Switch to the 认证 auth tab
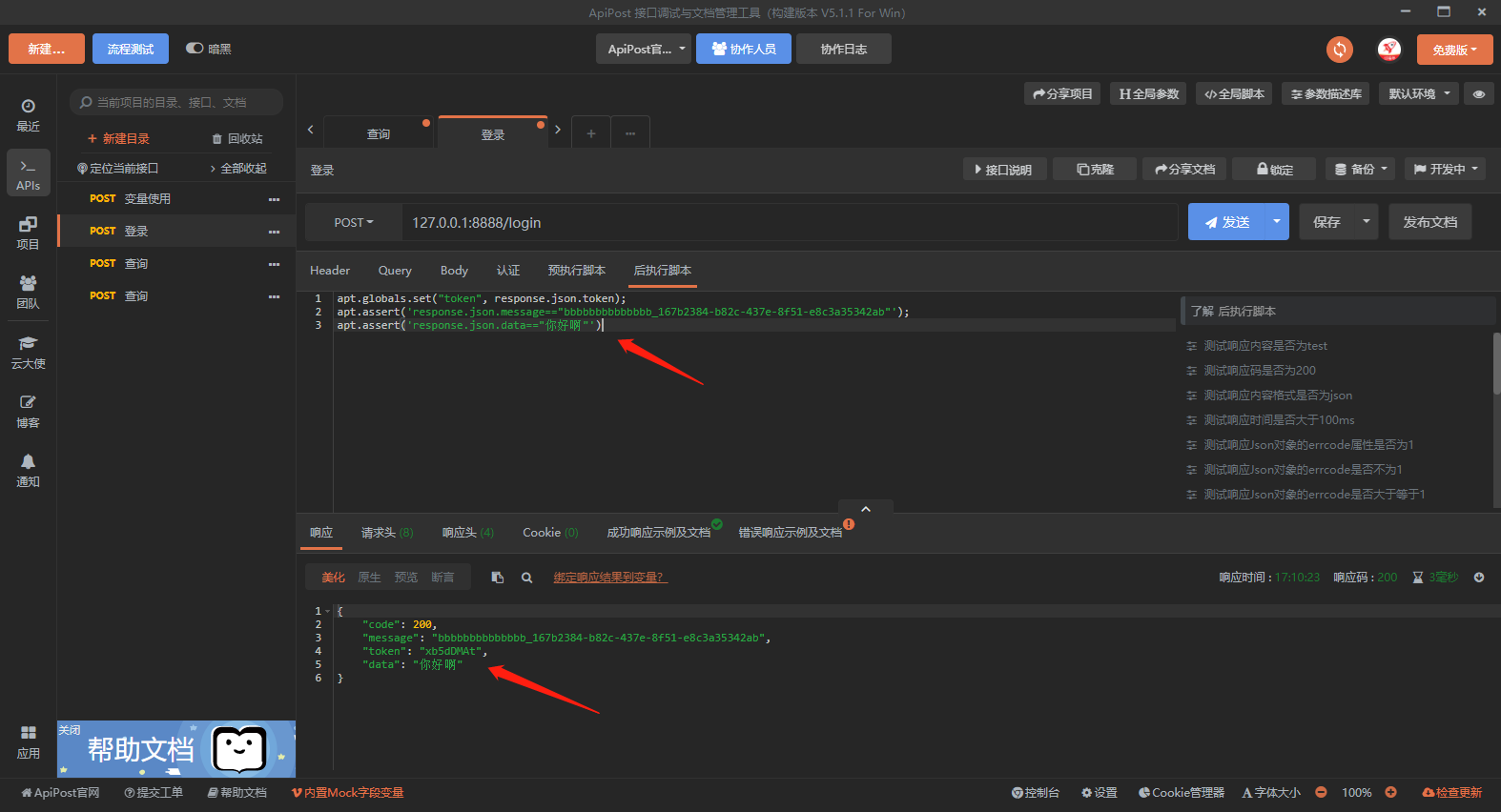 pos(508,271)
